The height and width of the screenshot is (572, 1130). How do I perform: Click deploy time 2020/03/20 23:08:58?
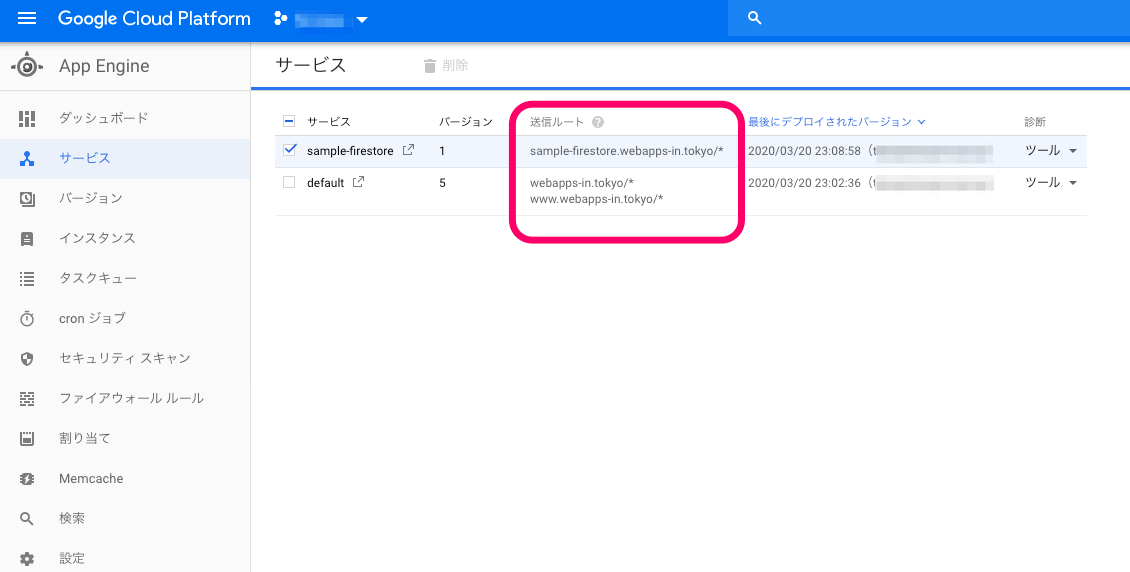pyautogui.click(x=804, y=151)
